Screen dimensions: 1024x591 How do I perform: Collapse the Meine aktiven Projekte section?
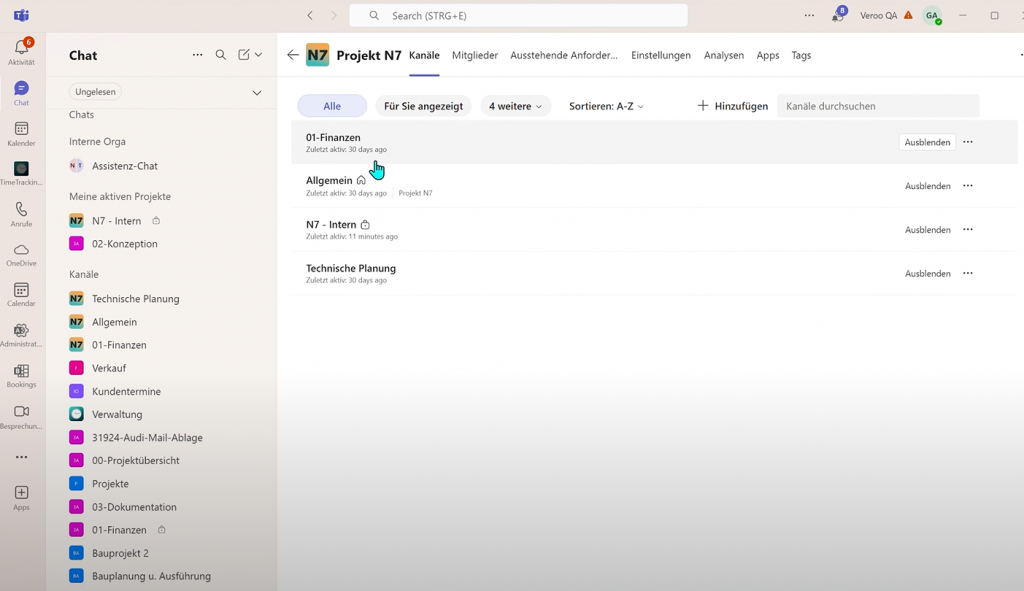click(120, 196)
